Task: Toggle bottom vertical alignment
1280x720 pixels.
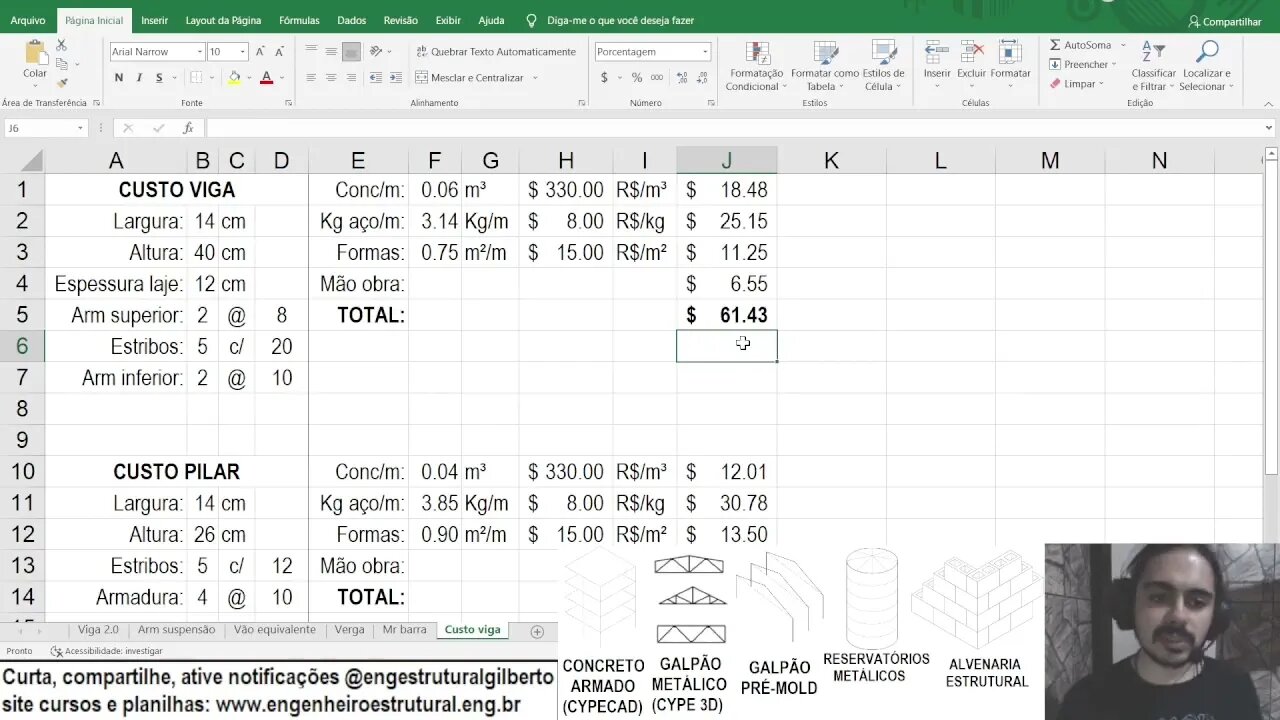Action: [351, 51]
